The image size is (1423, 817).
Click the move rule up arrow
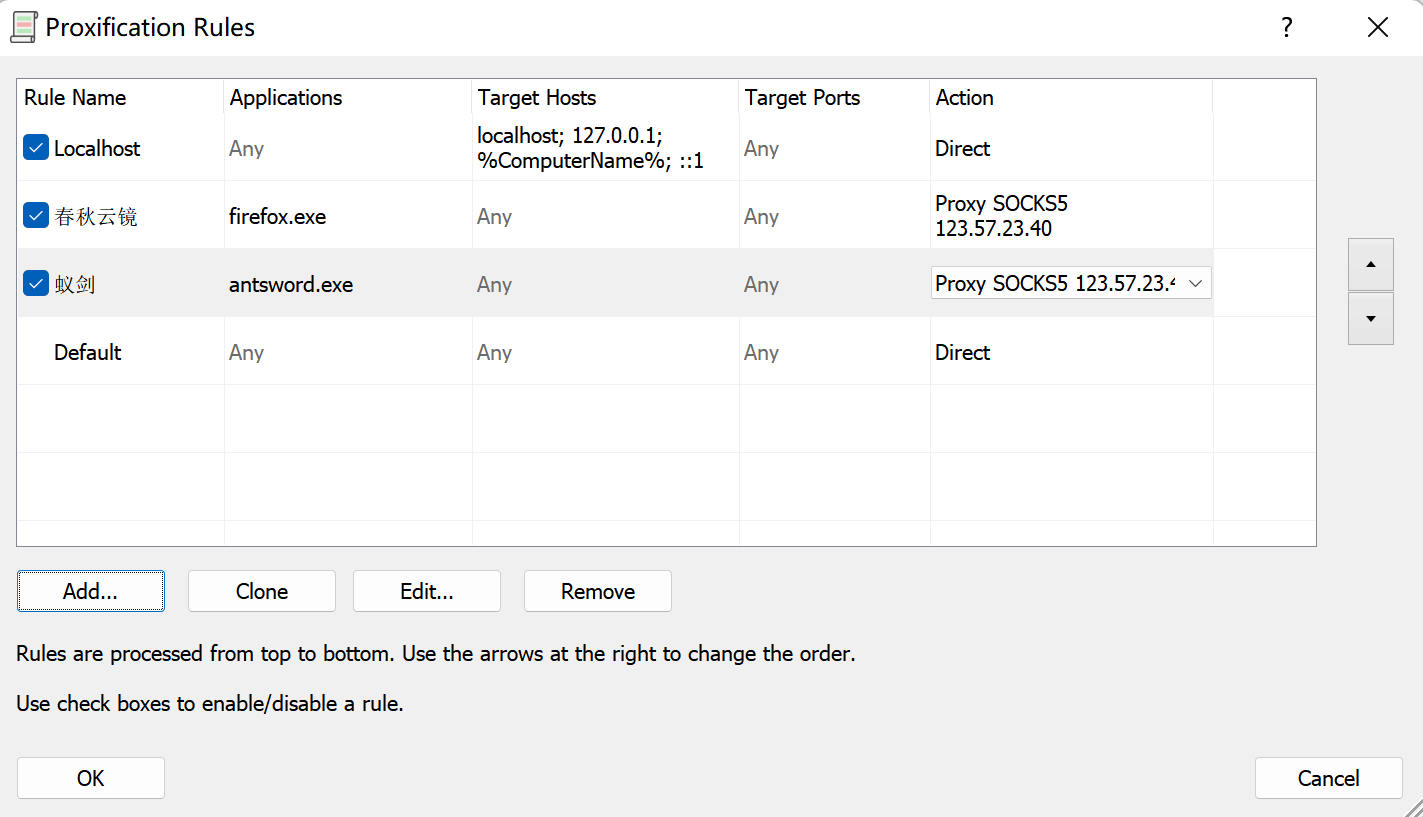[x=1370, y=265]
